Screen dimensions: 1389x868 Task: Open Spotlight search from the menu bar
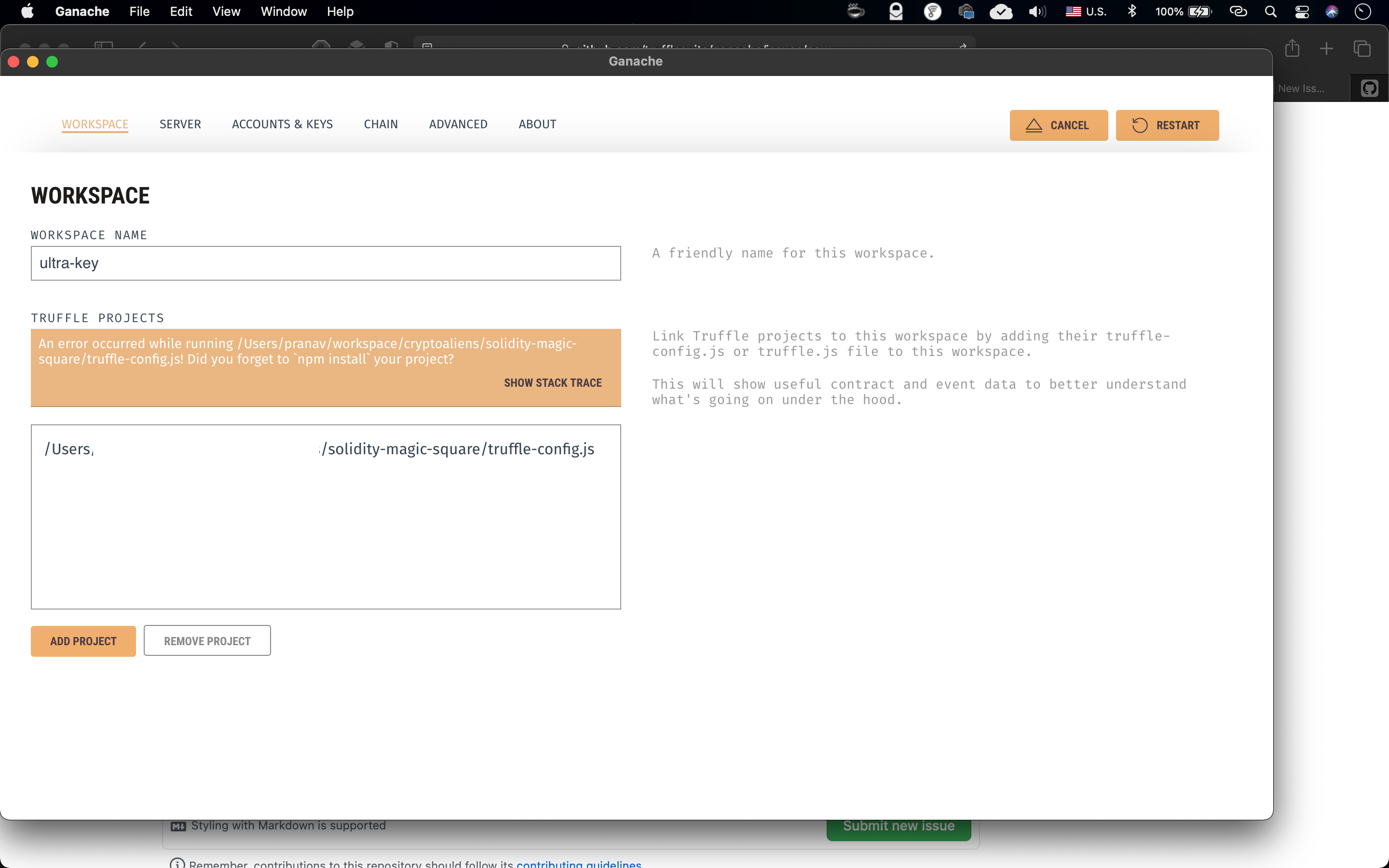[x=1271, y=11]
